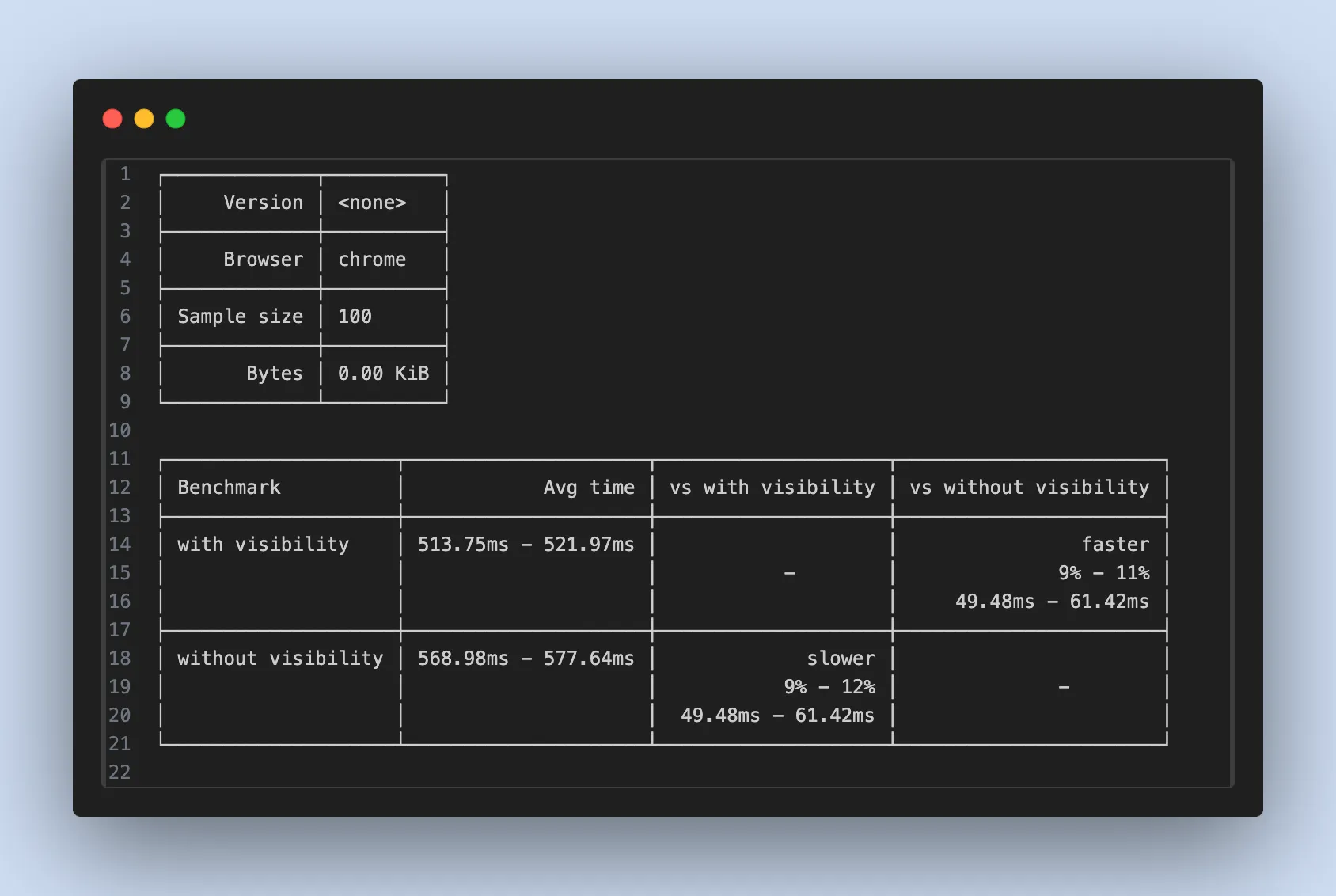This screenshot has height=896, width=1336.
Task: Click line number 22 in gutter
Action: [120, 773]
